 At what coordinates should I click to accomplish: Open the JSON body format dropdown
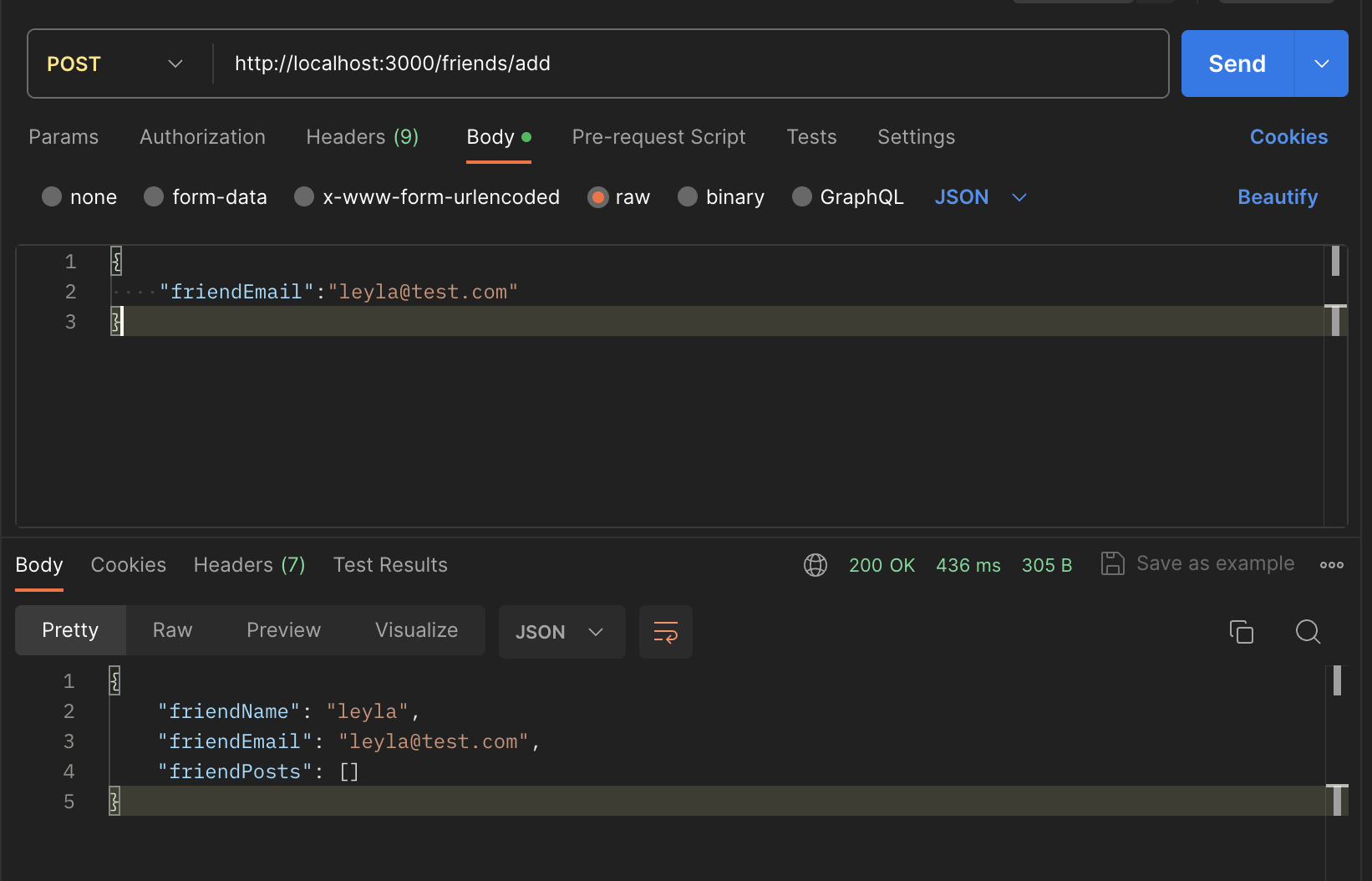pos(981,197)
